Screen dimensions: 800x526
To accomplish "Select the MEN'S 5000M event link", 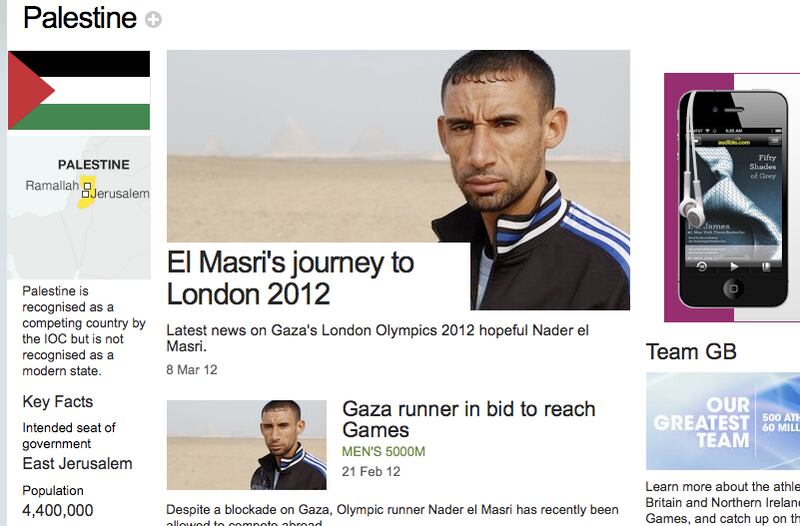I will tap(384, 452).
